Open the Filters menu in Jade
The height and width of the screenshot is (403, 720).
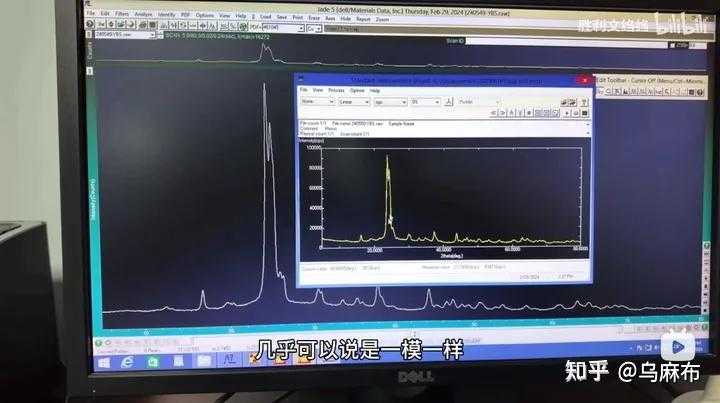pos(122,14)
